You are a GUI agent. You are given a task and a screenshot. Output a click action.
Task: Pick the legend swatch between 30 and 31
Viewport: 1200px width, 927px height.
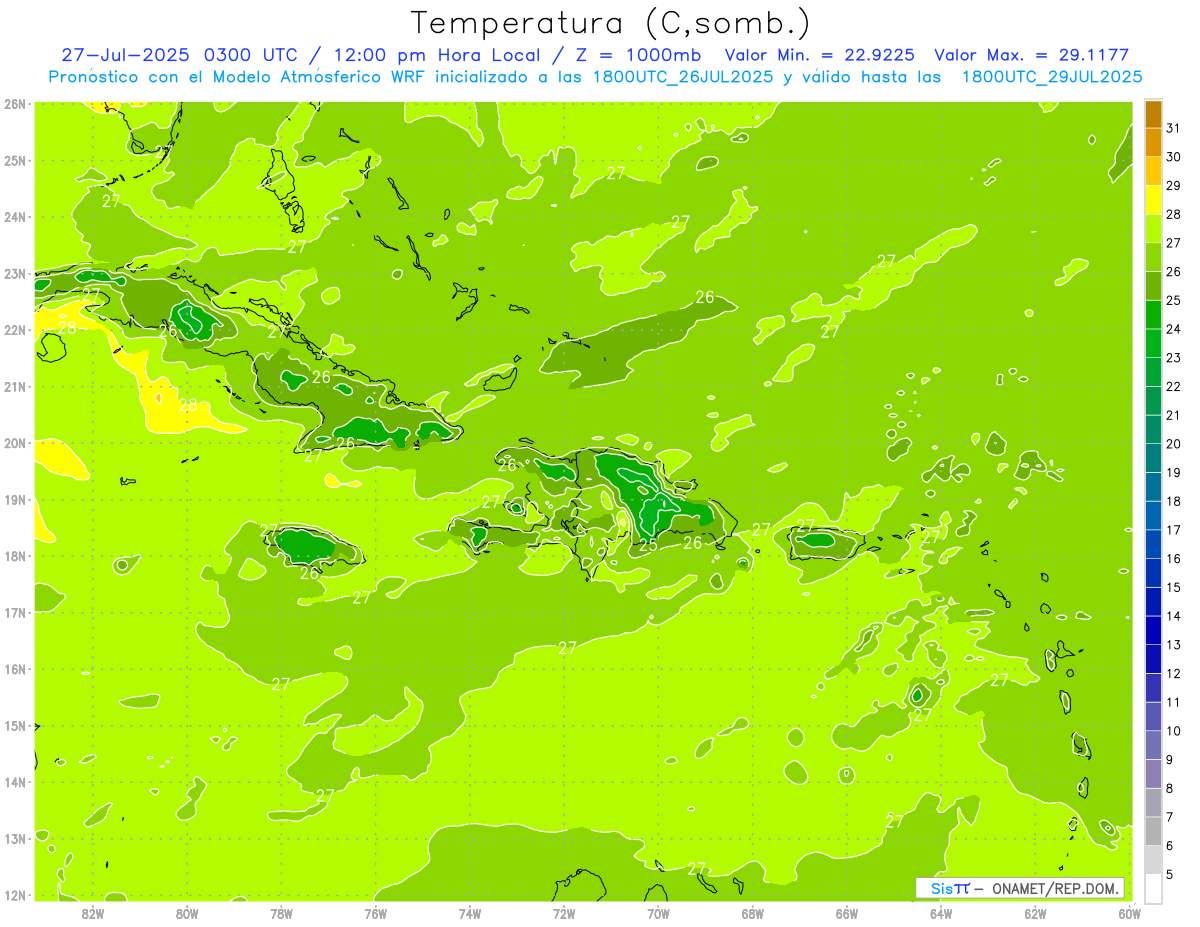[1153, 143]
